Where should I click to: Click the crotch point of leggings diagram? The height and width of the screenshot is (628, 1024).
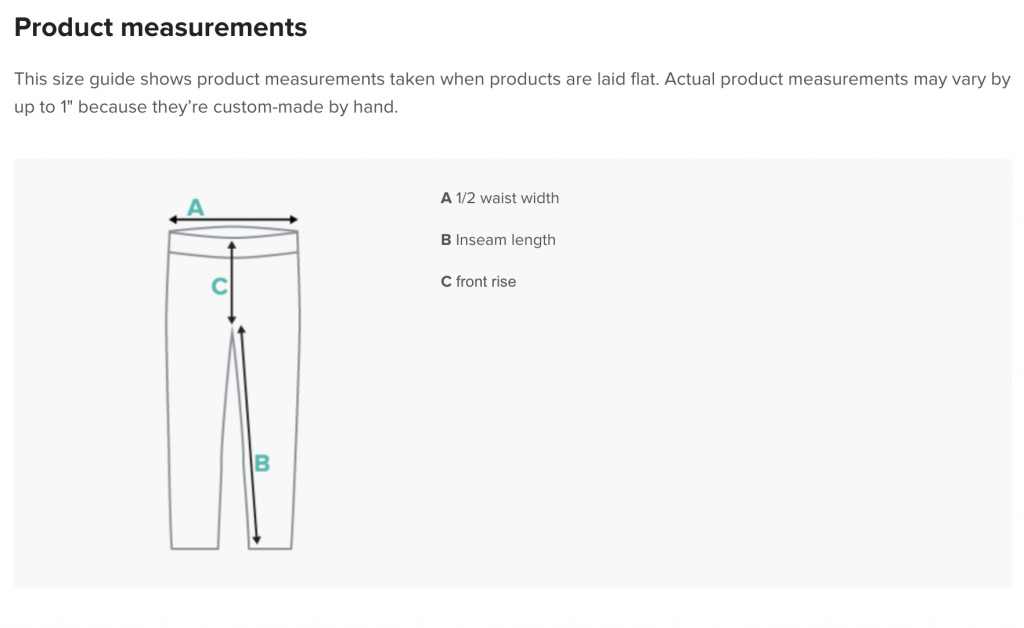pyautogui.click(x=232, y=330)
